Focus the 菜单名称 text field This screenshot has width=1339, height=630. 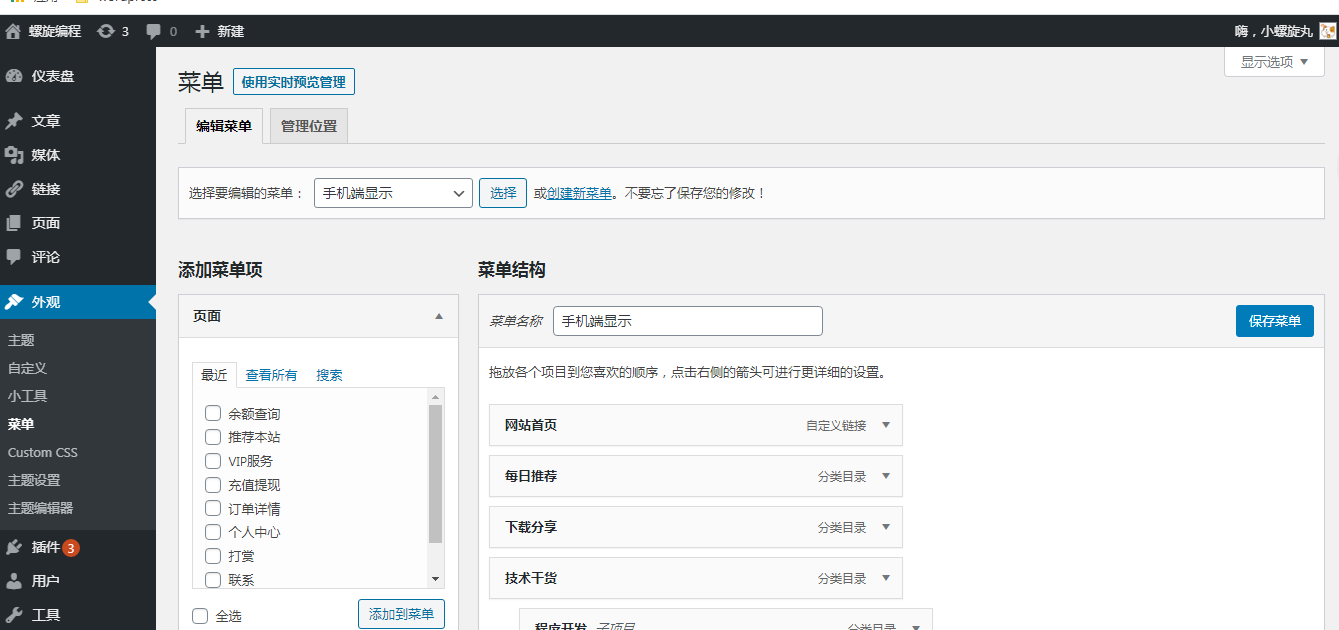point(688,321)
